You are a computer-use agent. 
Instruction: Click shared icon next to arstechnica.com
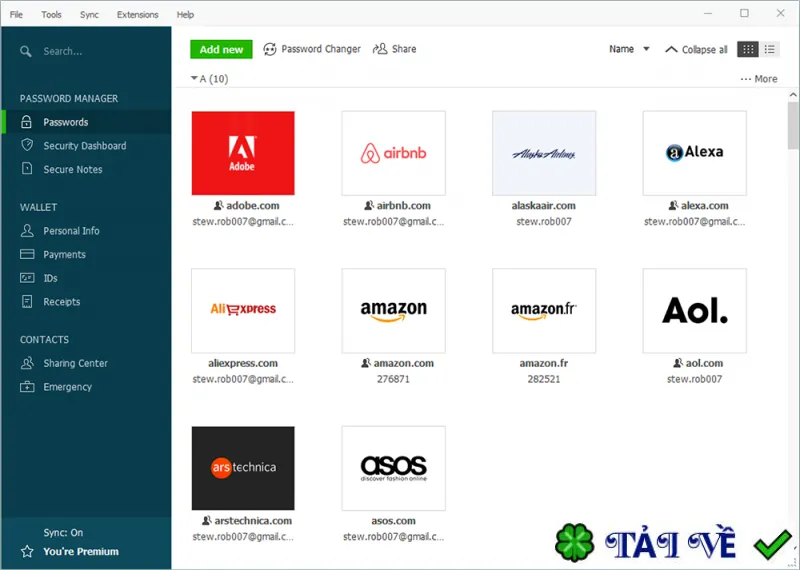point(206,521)
